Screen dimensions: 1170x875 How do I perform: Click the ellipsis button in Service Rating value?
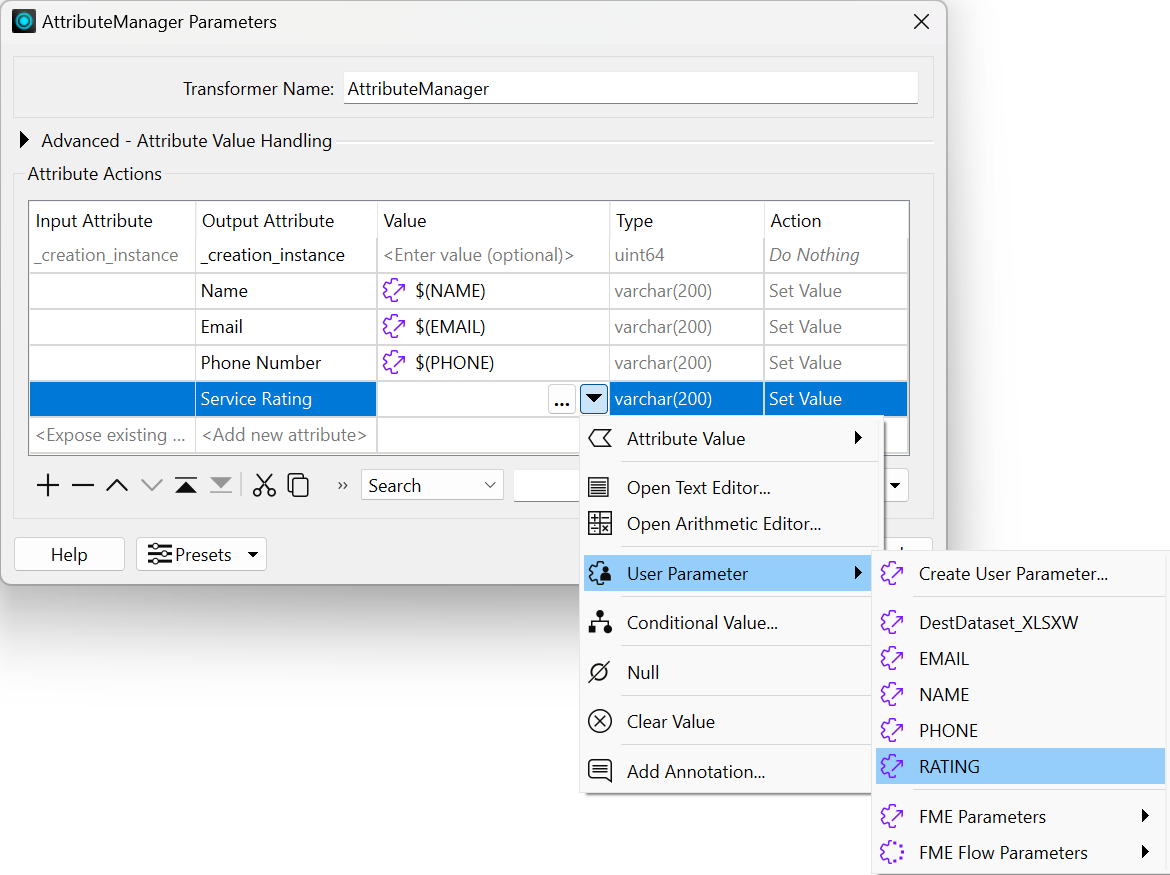[x=562, y=399]
